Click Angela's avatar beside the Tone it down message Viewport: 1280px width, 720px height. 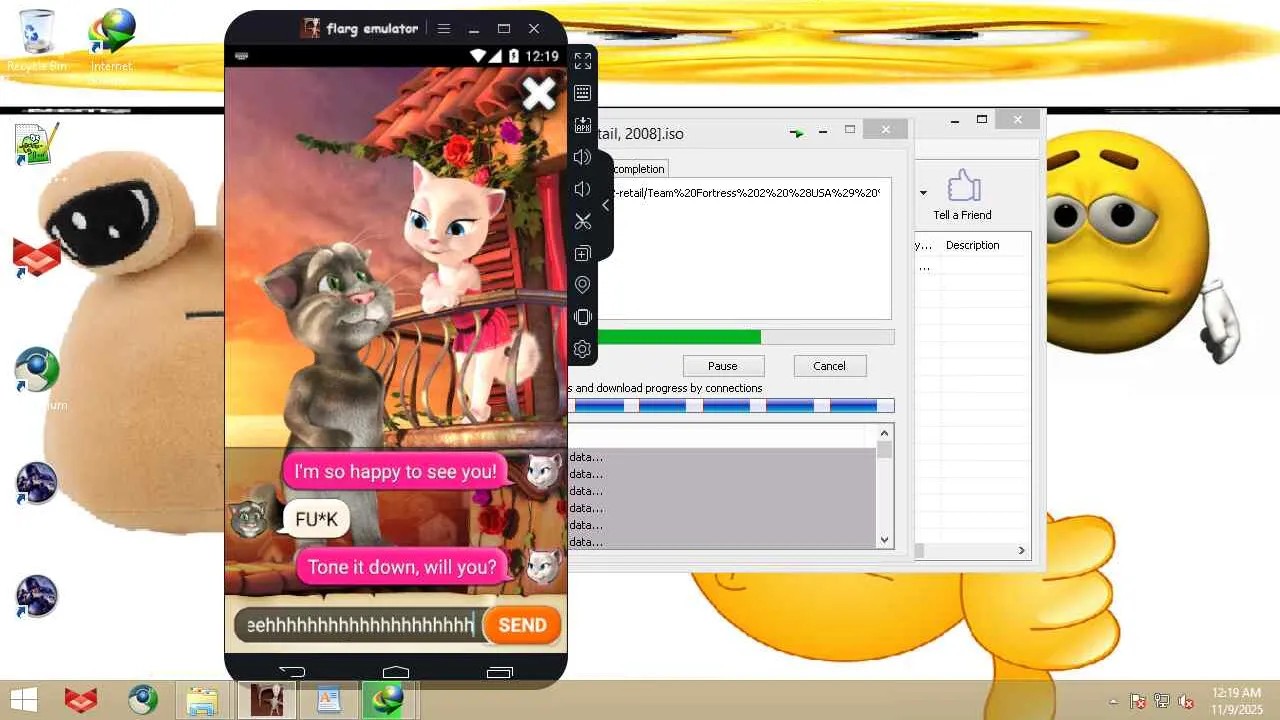[543, 566]
